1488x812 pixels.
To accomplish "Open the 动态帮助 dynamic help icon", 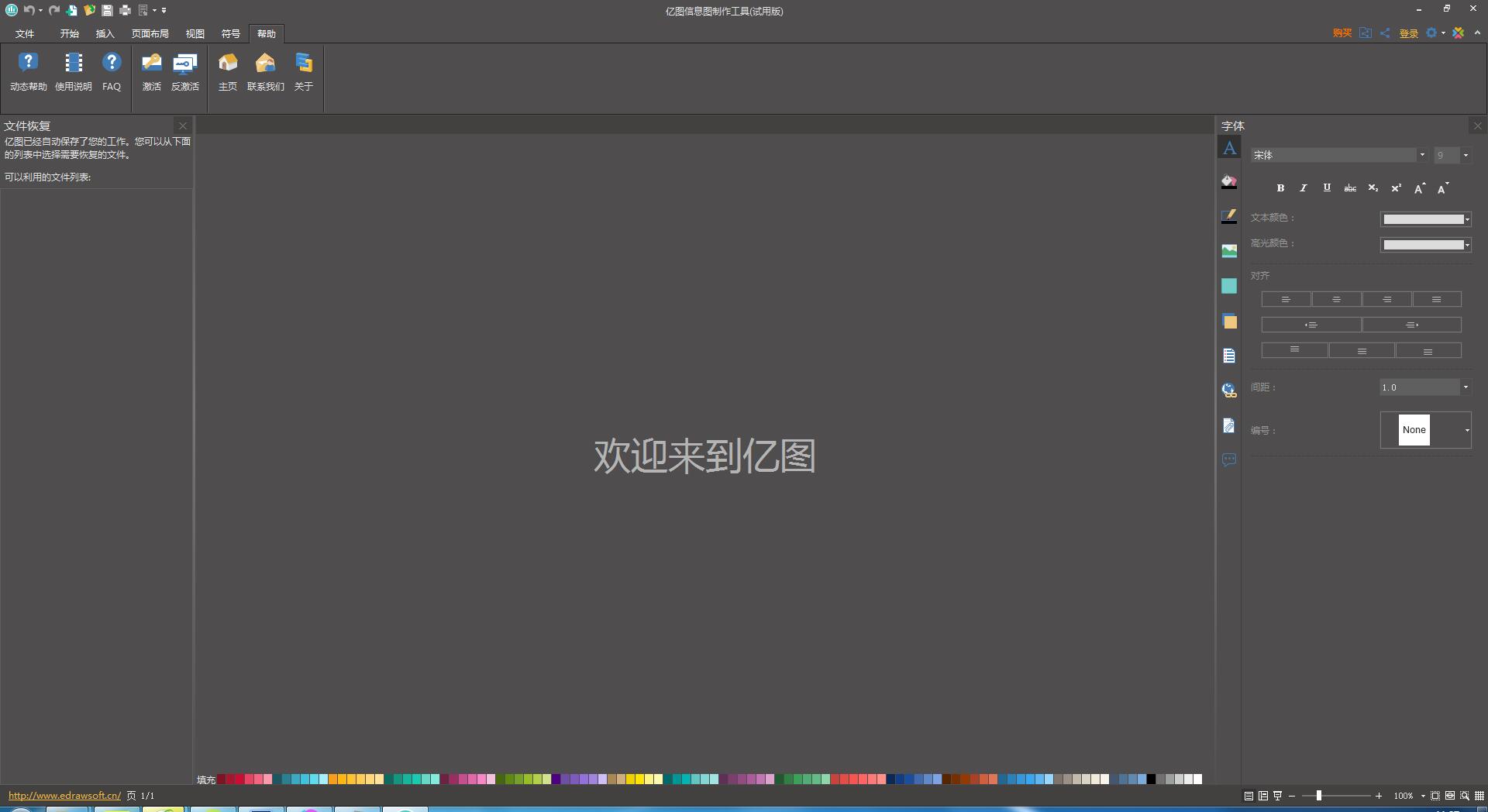I will 28,71.
